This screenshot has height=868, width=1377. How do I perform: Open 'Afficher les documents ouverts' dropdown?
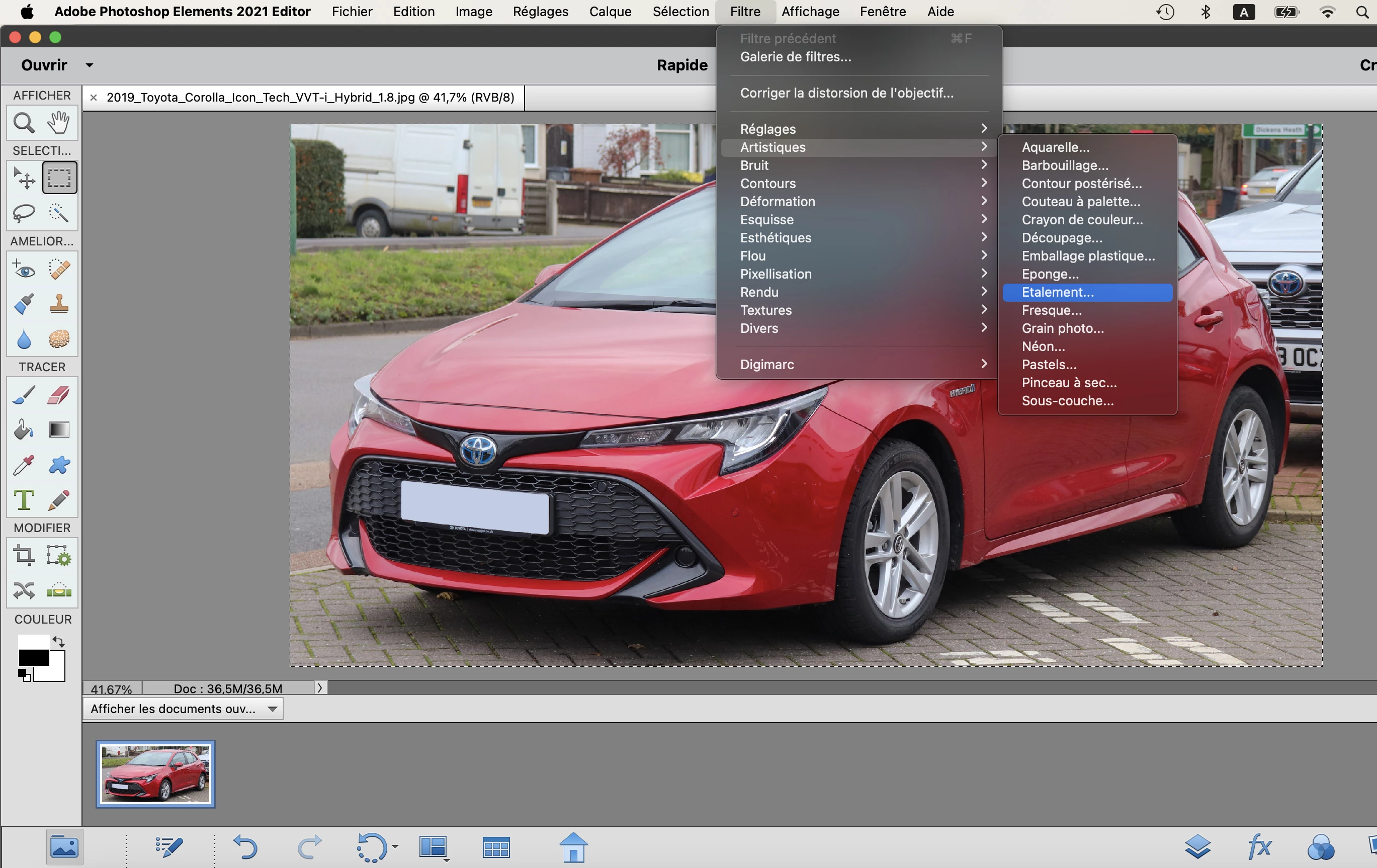pyautogui.click(x=183, y=709)
